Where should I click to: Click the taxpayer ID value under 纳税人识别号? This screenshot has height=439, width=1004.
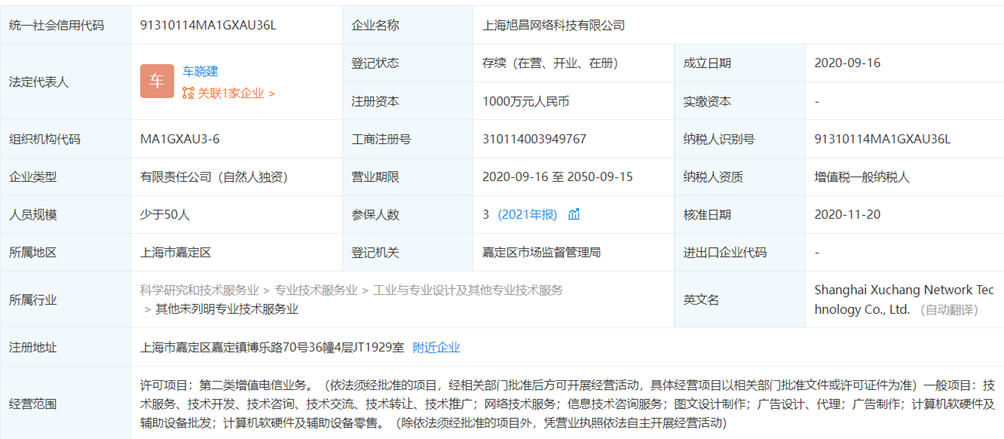(882, 139)
